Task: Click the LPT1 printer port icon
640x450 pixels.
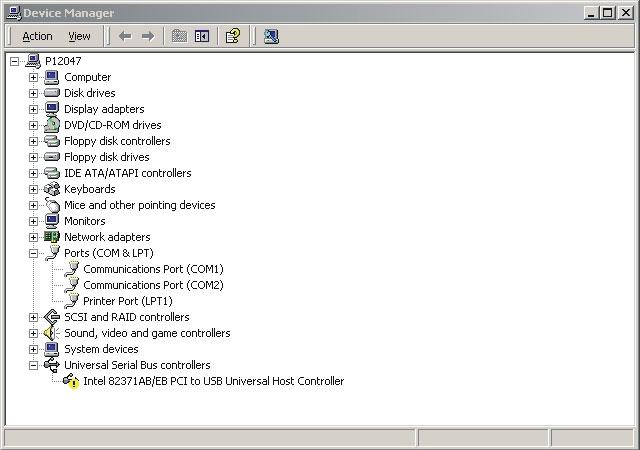Action: click(x=71, y=301)
